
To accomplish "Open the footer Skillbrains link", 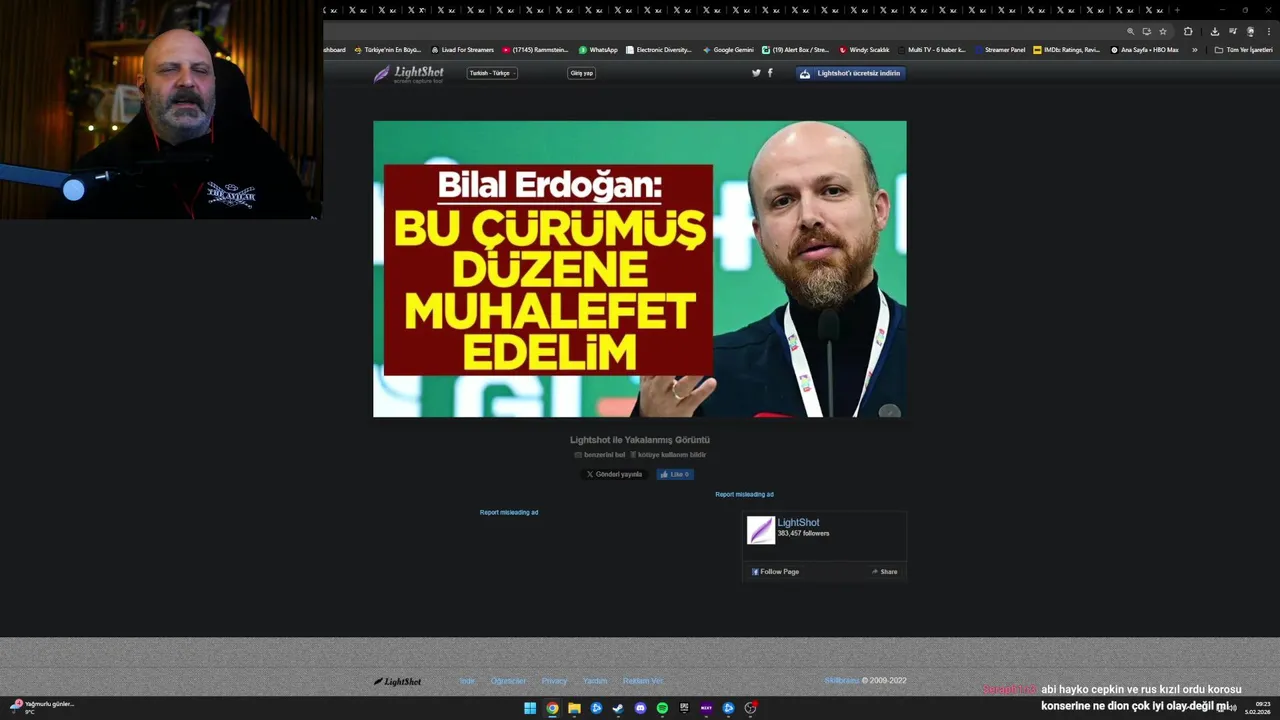I will pos(842,681).
